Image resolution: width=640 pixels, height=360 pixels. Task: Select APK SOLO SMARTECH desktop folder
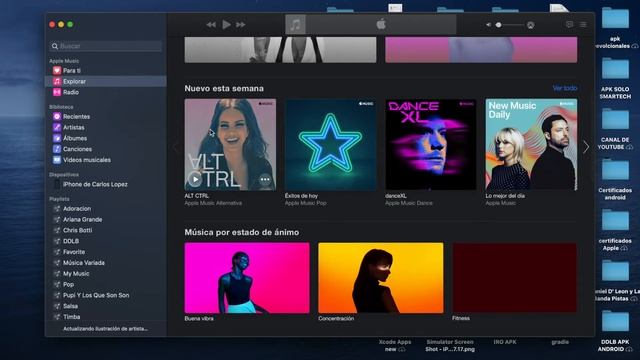pos(615,78)
